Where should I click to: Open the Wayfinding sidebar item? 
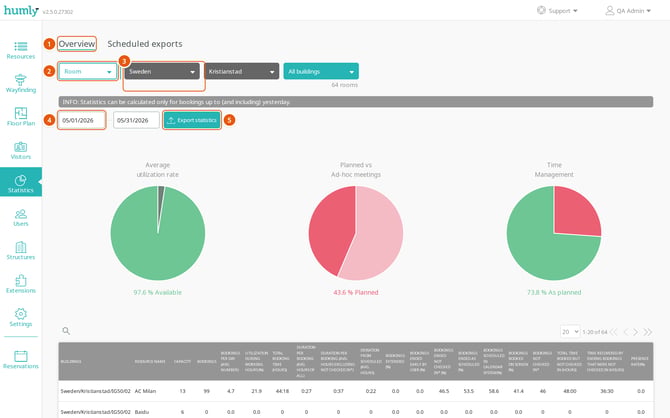(21, 84)
